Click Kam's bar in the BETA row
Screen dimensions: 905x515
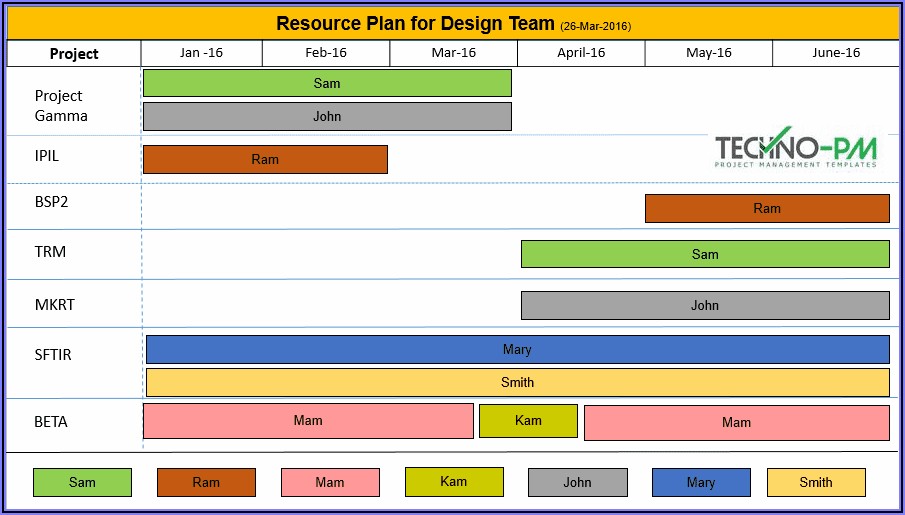528,421
